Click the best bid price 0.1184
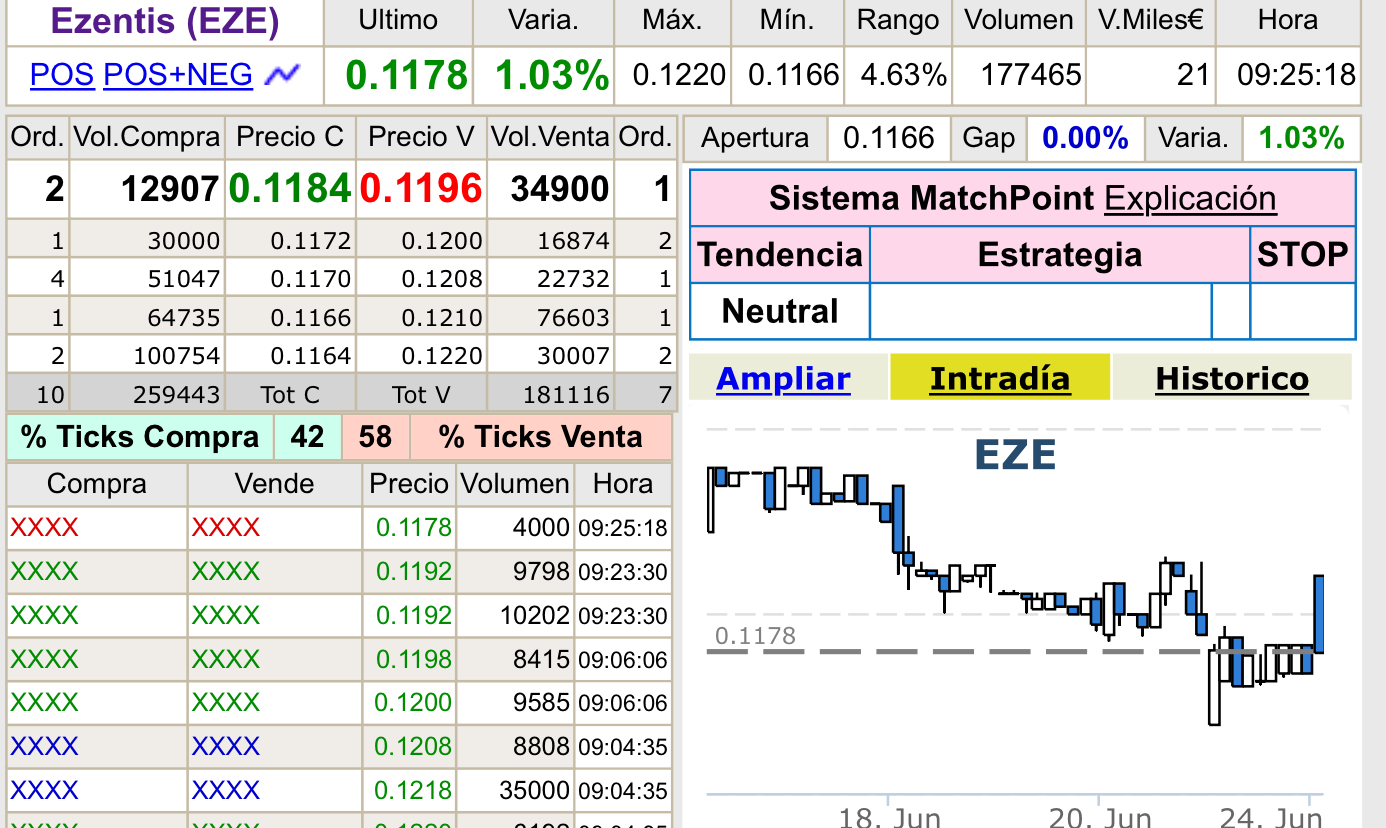 (x=290, y=188)
